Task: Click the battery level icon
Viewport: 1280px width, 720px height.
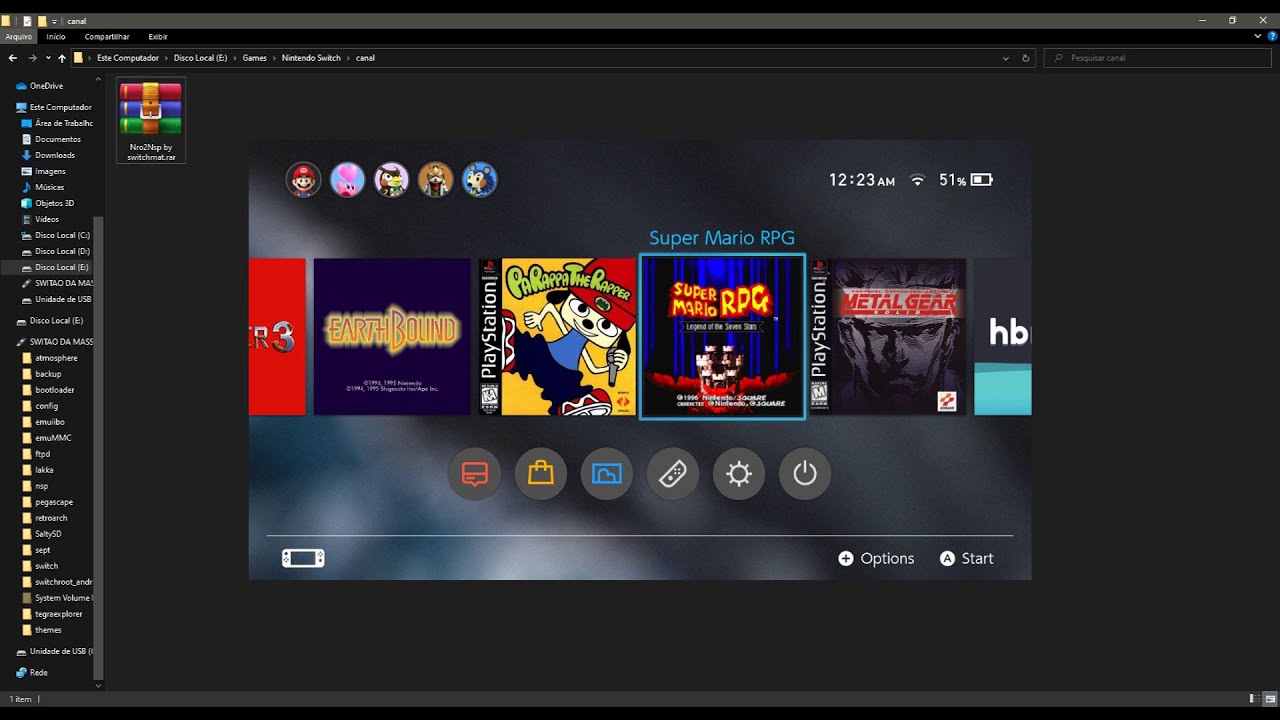Action: coord(982,180)
